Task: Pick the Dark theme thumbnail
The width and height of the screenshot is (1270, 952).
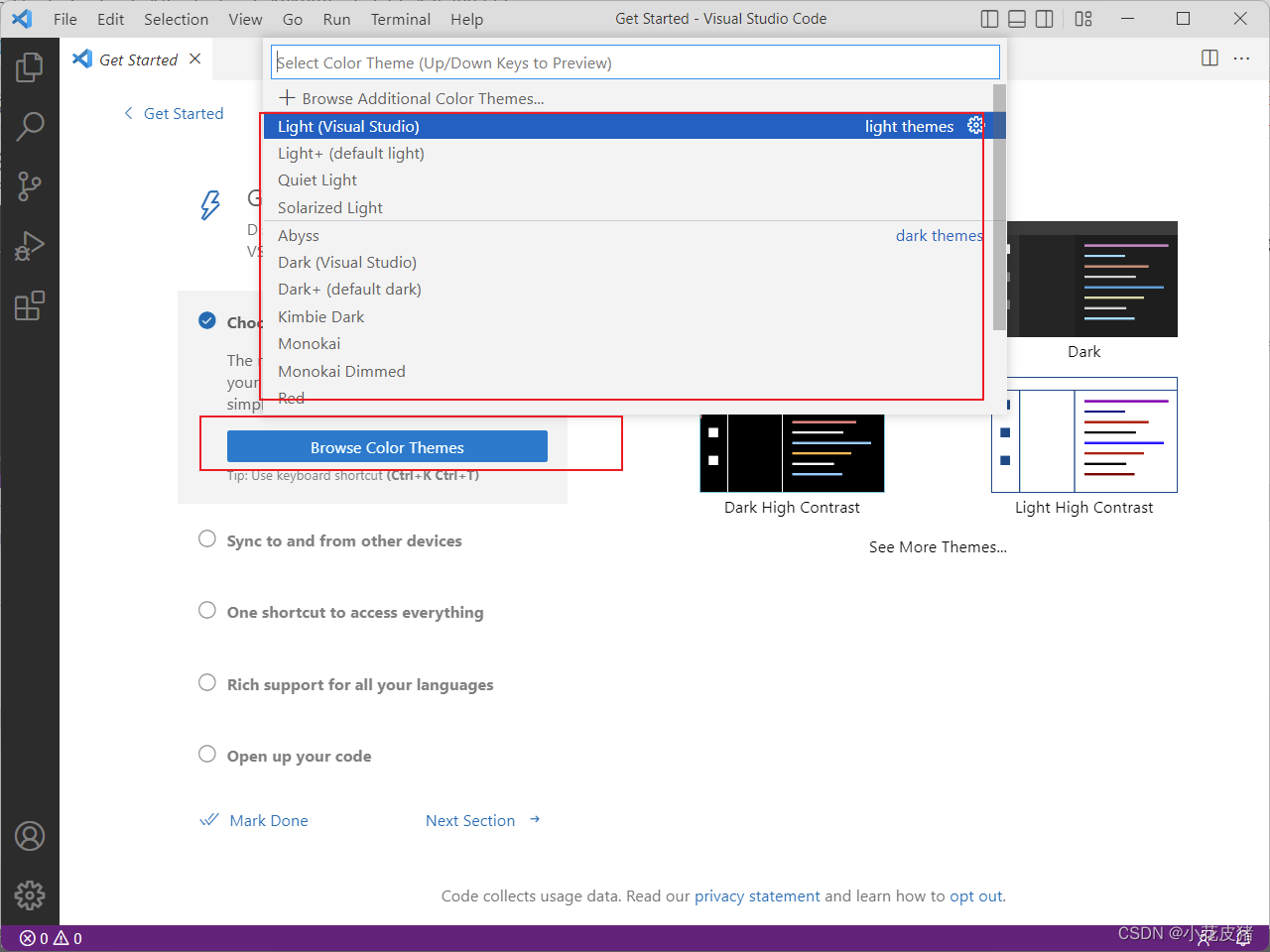Action: (x=1091, y=280)
